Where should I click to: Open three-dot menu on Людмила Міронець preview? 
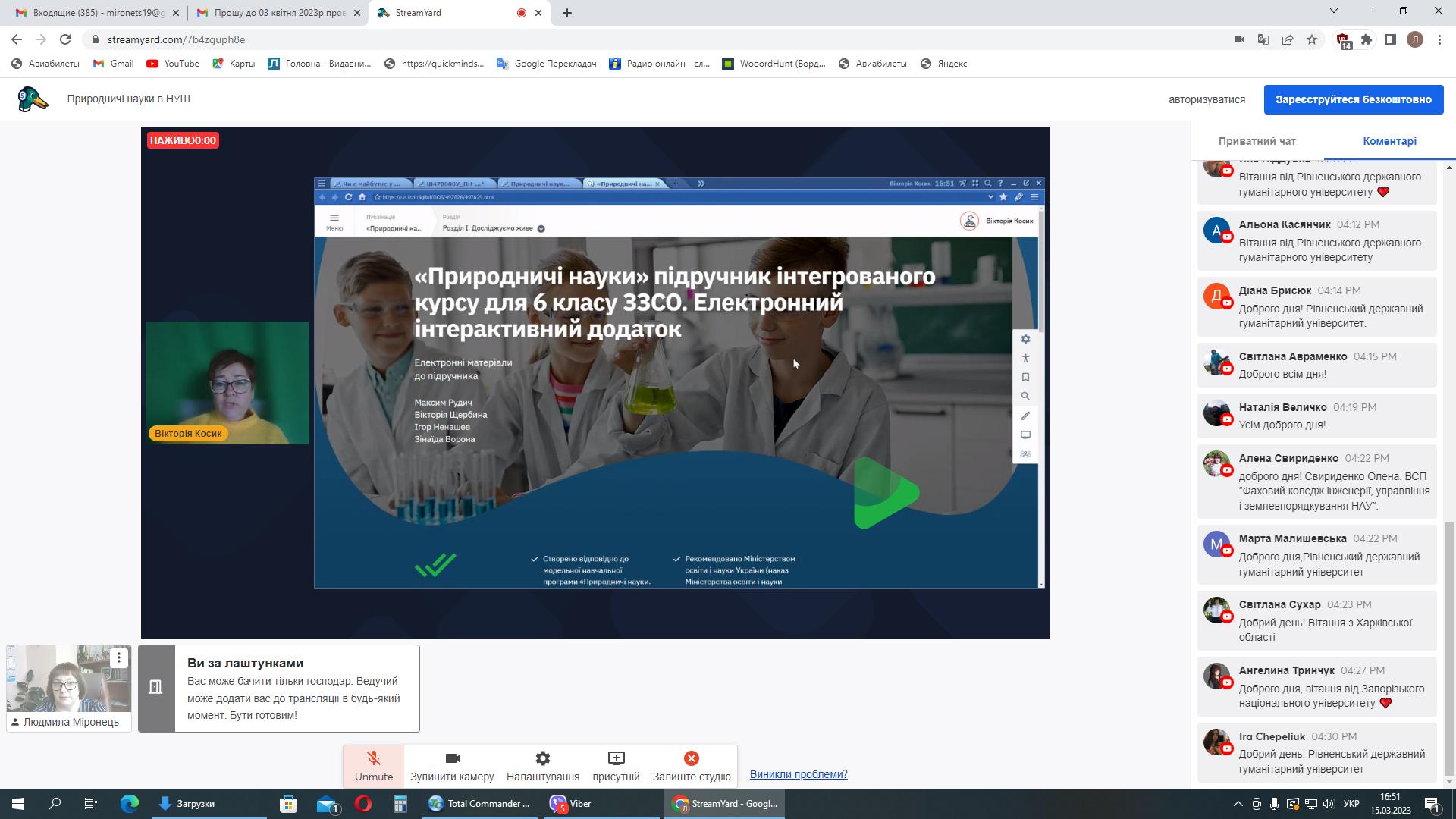point(119,658)
